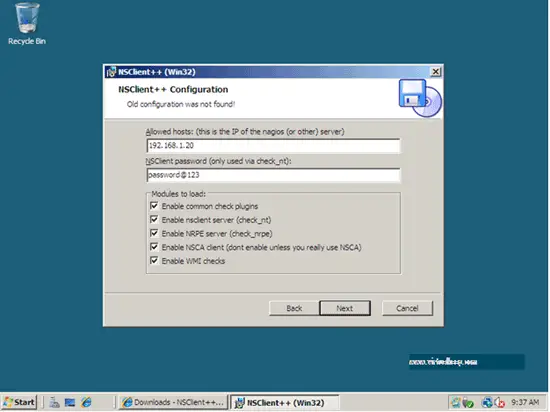Go Back to the previous setup step
The height and width of the screenshot is (412, 550).
pyautogui.click(x=294, y=308)
